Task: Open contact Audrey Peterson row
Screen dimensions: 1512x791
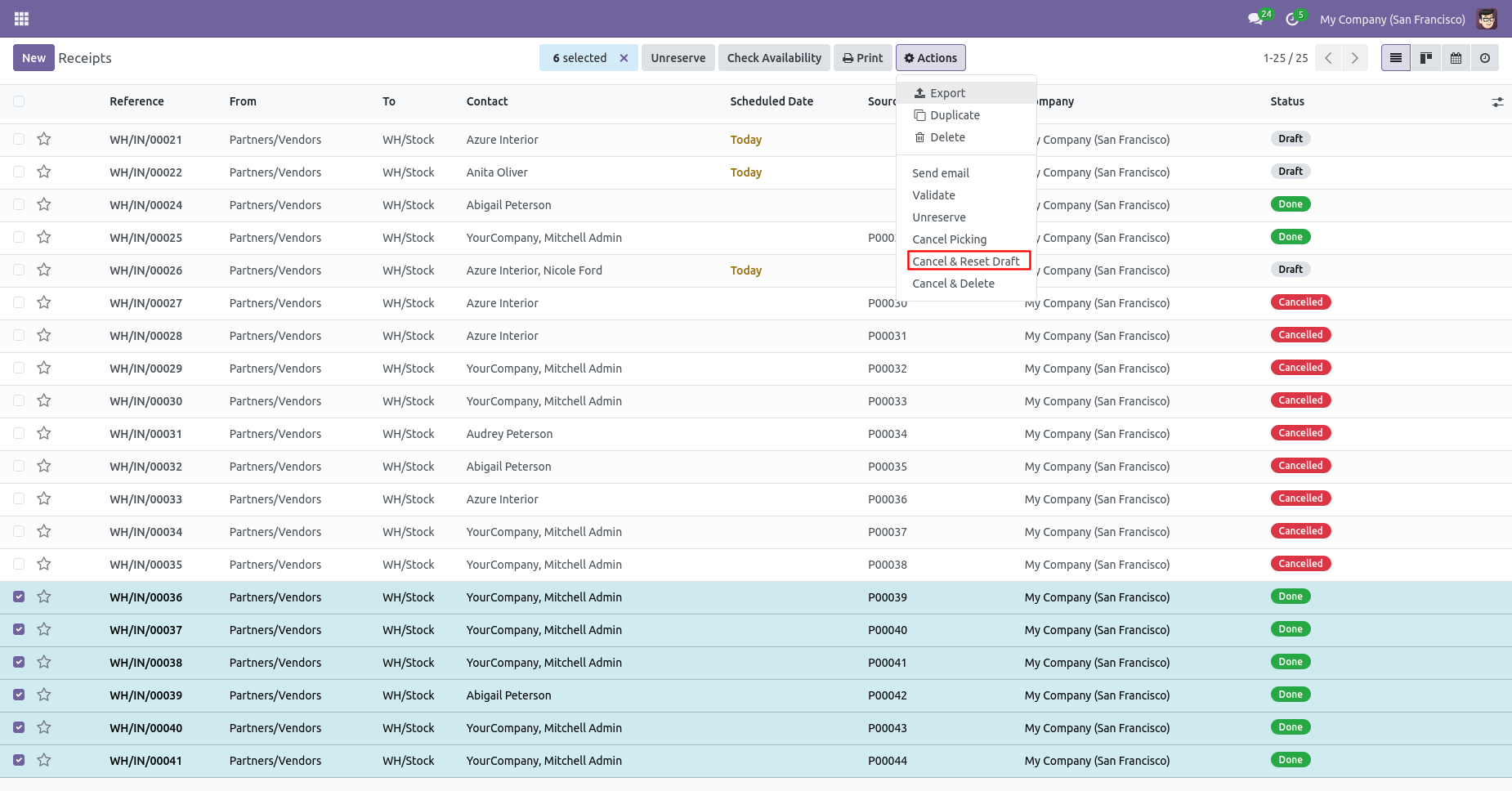Action: coord(509,434)
